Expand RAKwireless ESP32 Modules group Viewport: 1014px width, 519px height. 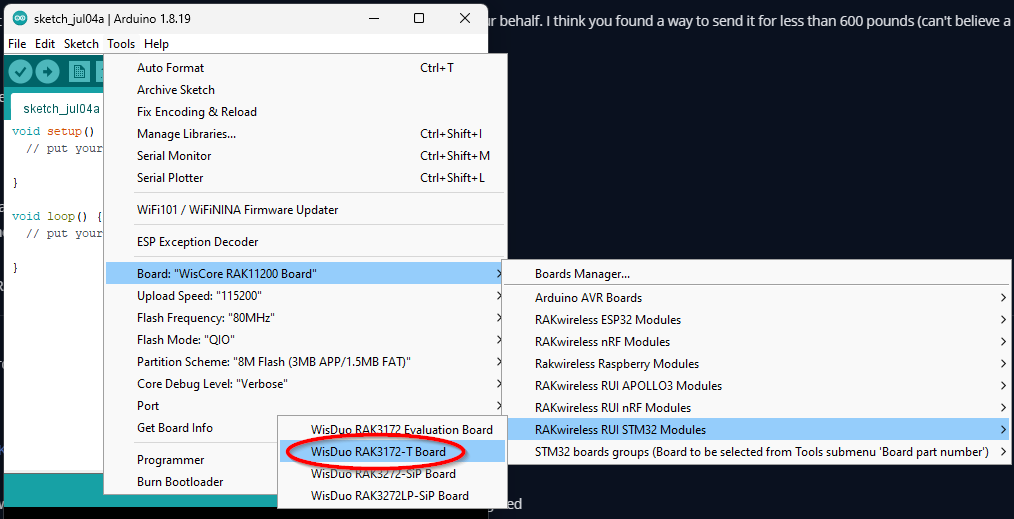pos(607,320)
